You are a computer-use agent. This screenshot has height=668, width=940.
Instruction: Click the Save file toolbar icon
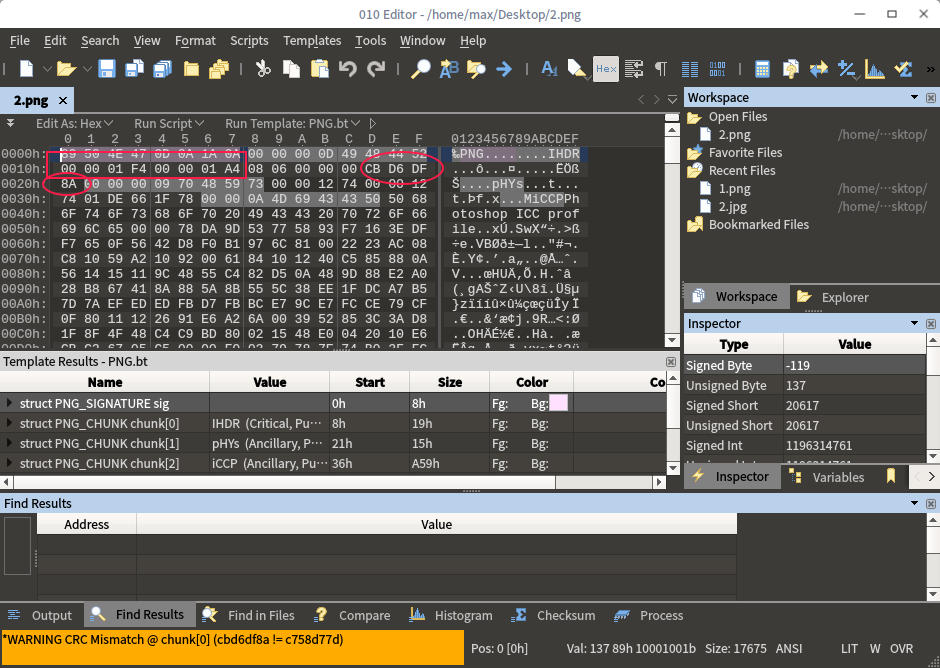point(106,69)
